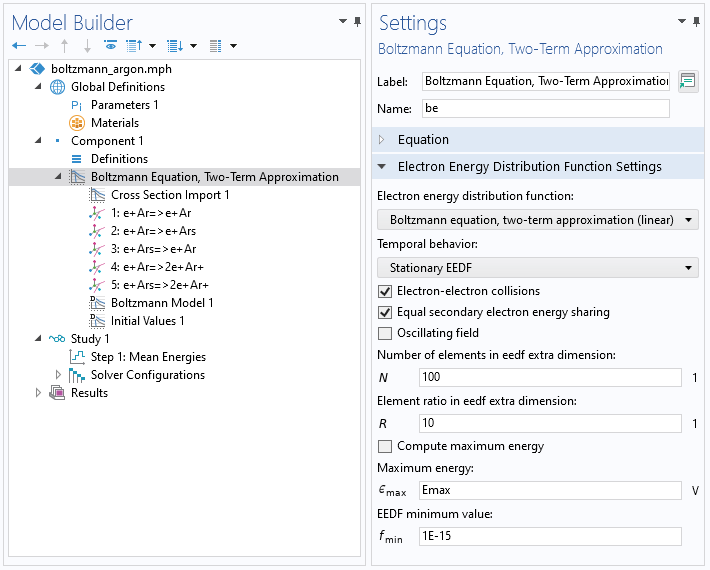Click the Expand All tree icon
Image resolution: width=710 pixels, height=570 pixels.
175,46
